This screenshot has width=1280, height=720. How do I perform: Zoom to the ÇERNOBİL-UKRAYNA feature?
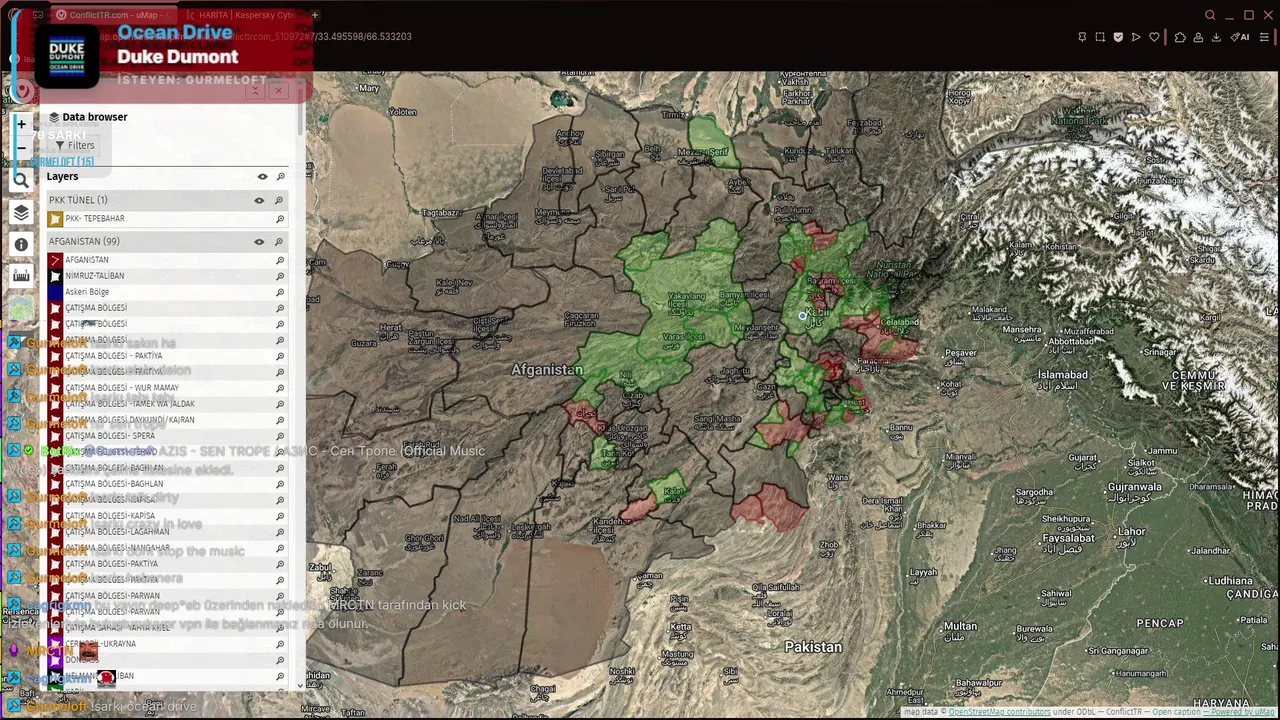(x=280, y=644)
